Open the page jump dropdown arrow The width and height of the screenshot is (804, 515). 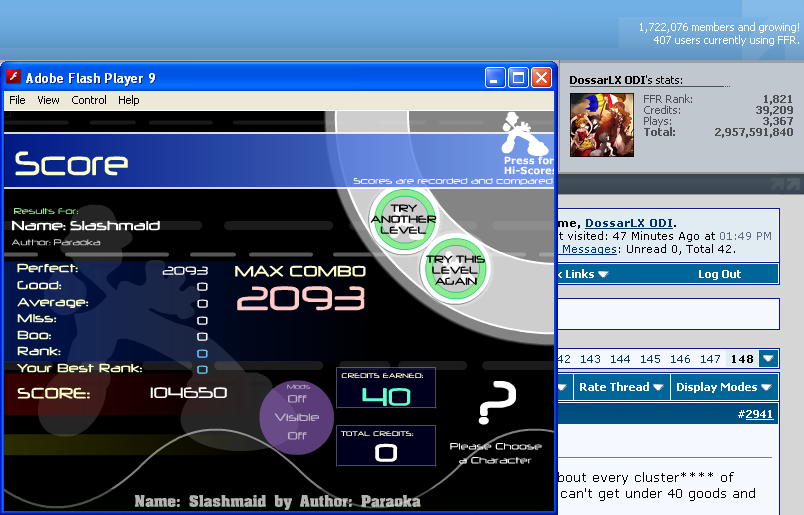(767, 359)
